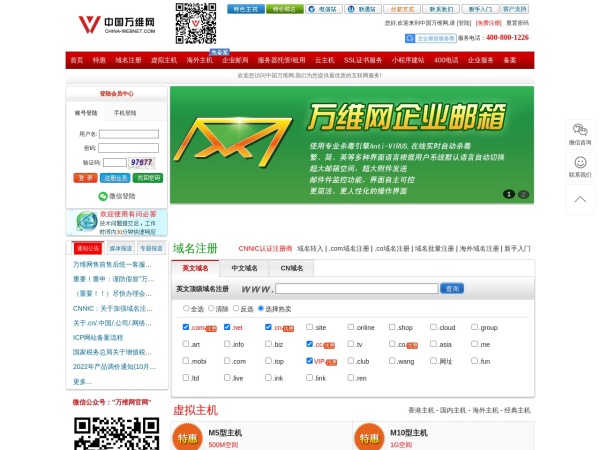Switch to 媒体报道 news tab
Viewport: 600px width, 450px height.
click(x=121, y=248)
